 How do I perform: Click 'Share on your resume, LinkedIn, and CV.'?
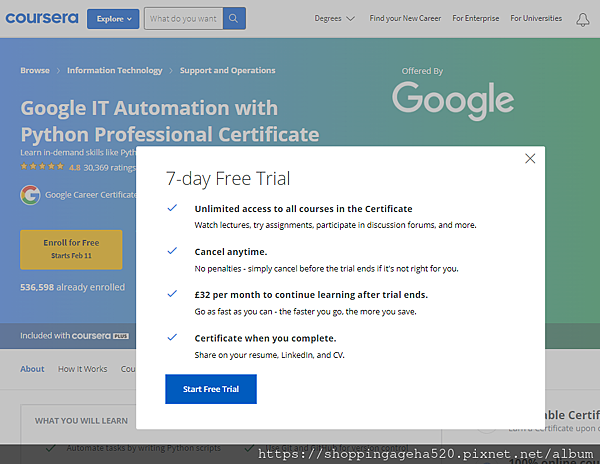click(269, 355)
